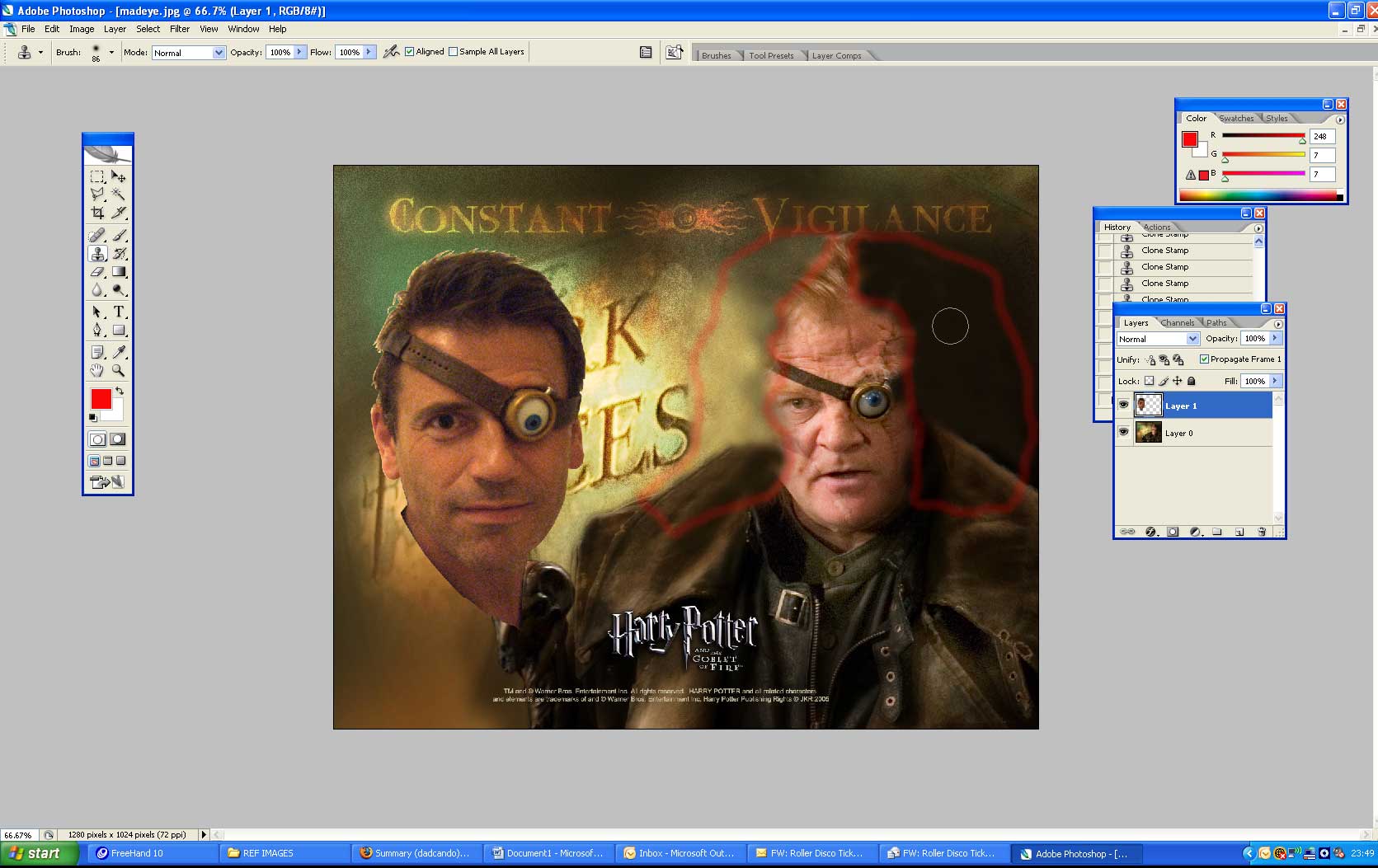Viewport: 1378px width, 868px height.
Task: Jump to ImageReady from toolbox
Action: 107,482
